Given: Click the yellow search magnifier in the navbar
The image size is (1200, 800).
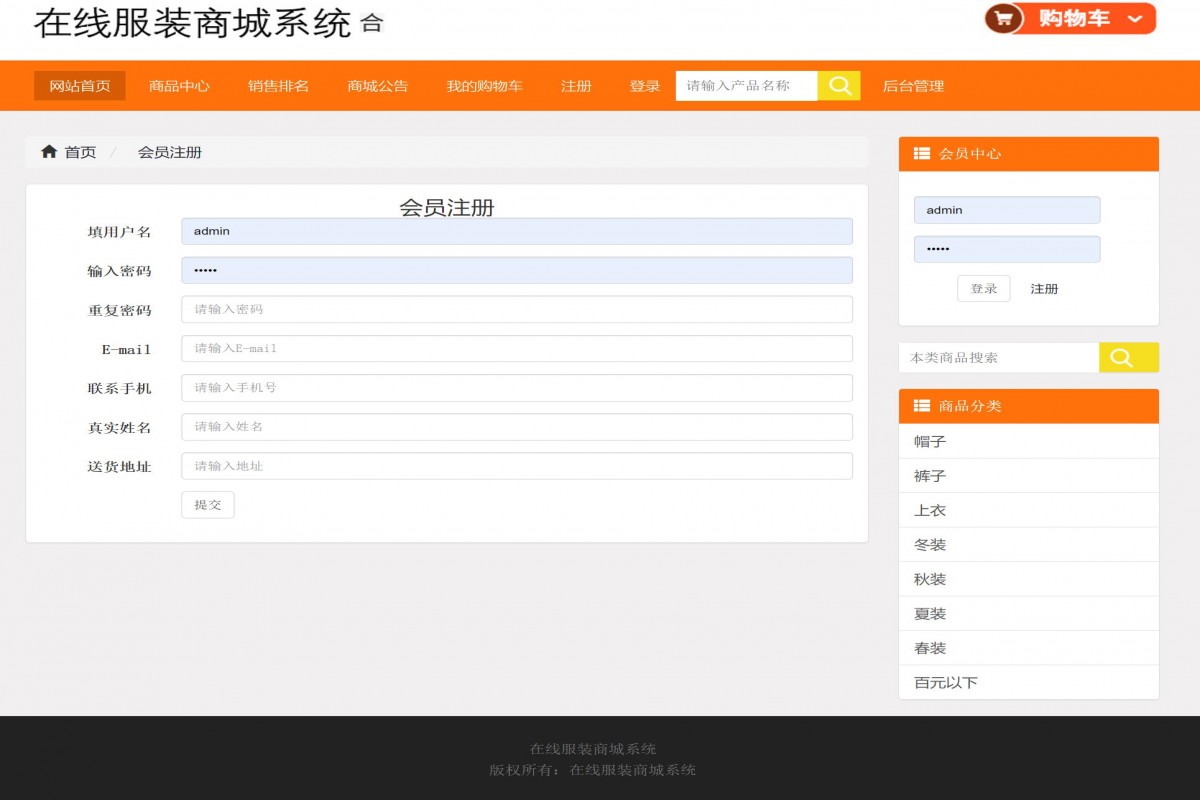Looking at the screenshot, I should (x=839, y=85).
